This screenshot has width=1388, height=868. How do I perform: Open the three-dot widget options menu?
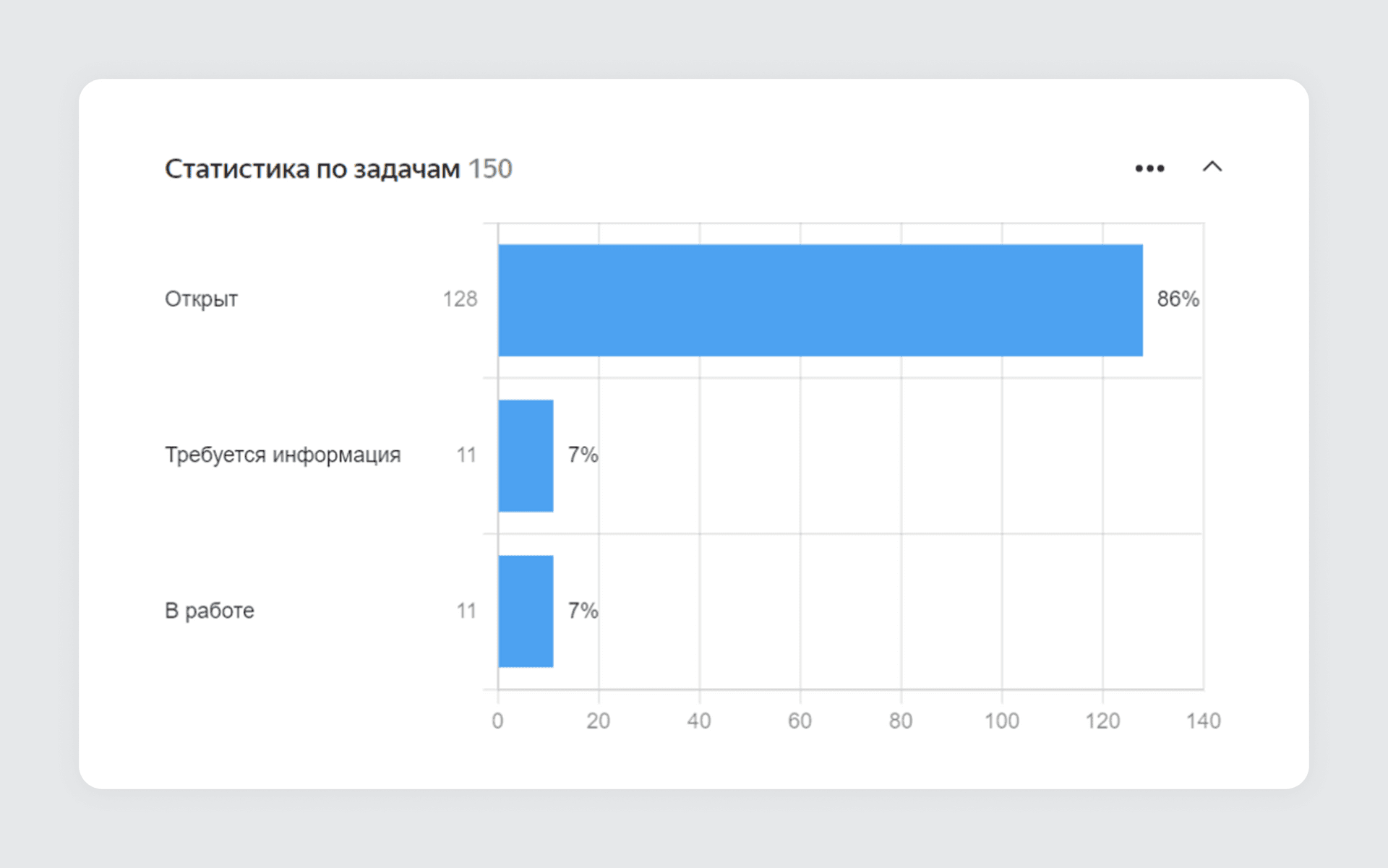[x=1149, y=168]
